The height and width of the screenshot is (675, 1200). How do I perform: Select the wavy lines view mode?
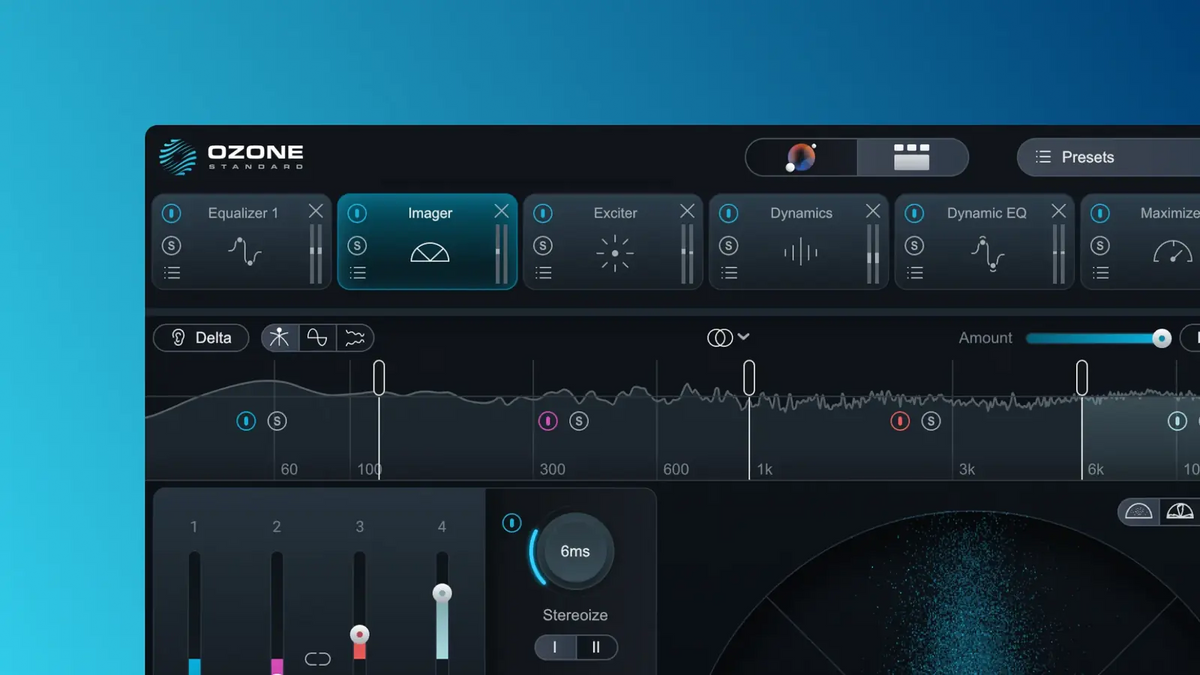click(355, 338)
